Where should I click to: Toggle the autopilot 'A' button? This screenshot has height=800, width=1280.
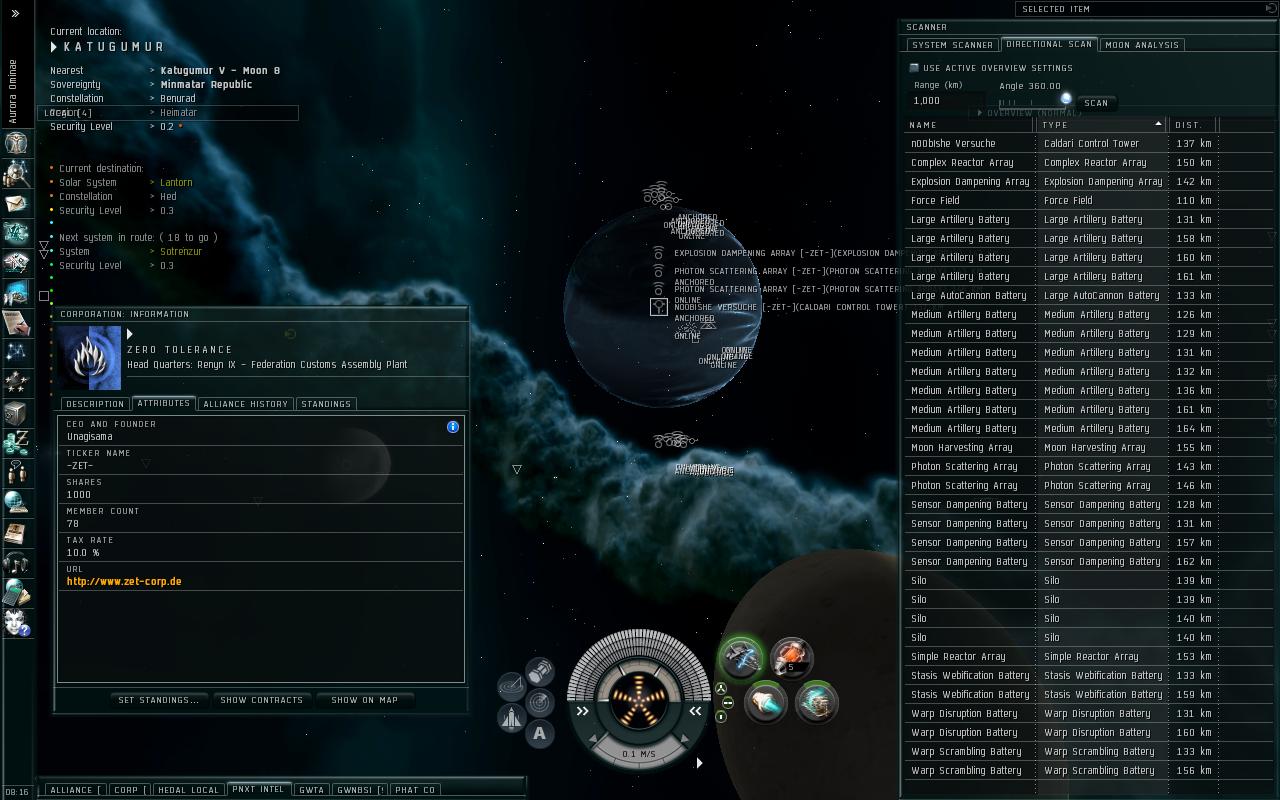[540, 734]
